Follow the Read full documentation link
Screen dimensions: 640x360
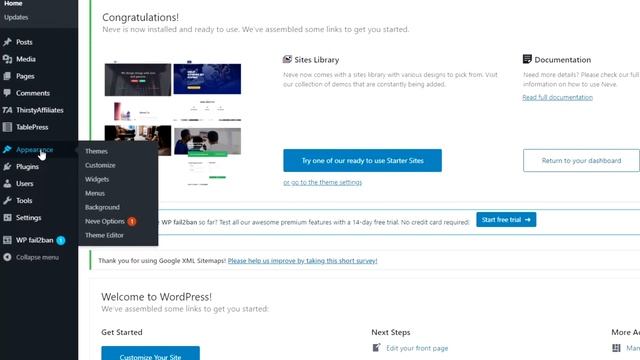pyautogui.click(x=558, y=98)
